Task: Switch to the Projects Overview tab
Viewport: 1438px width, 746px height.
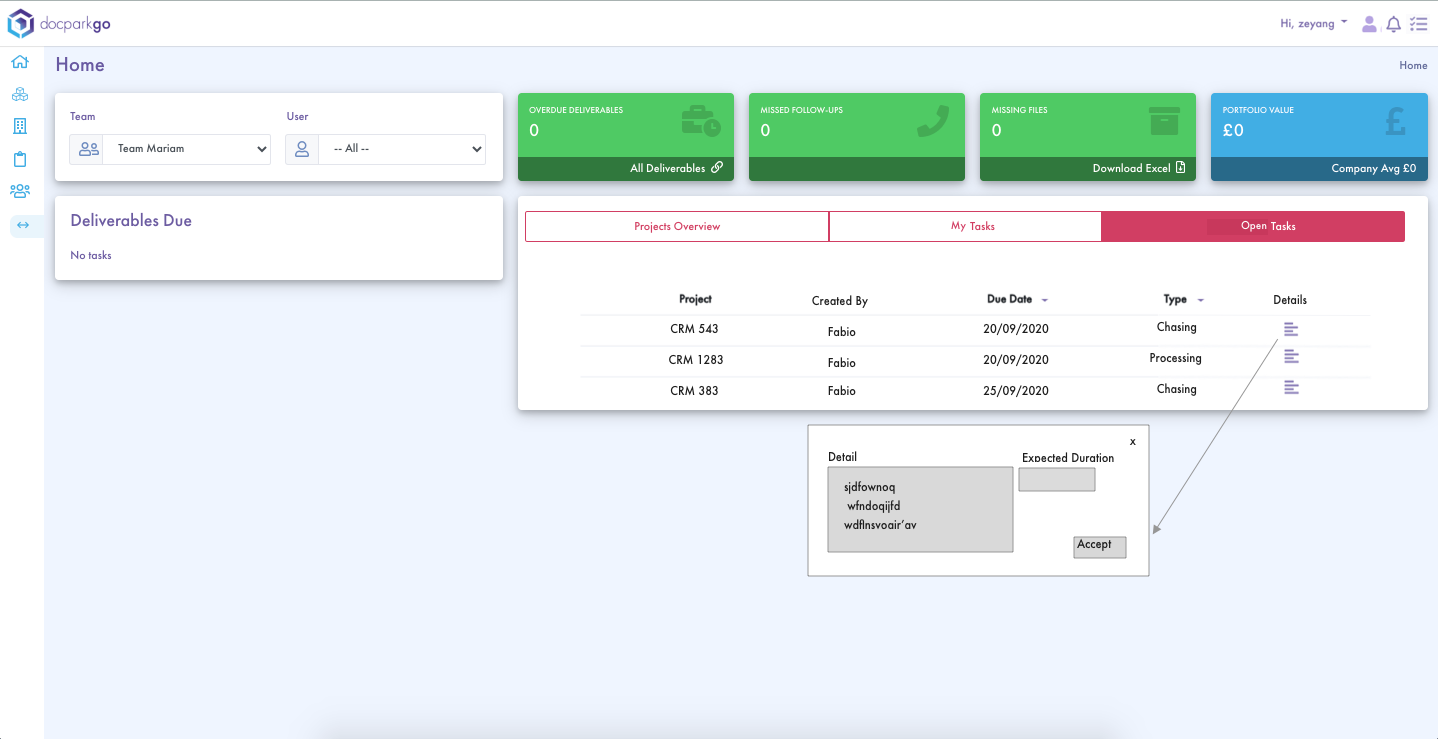Action: click(677, 226)
